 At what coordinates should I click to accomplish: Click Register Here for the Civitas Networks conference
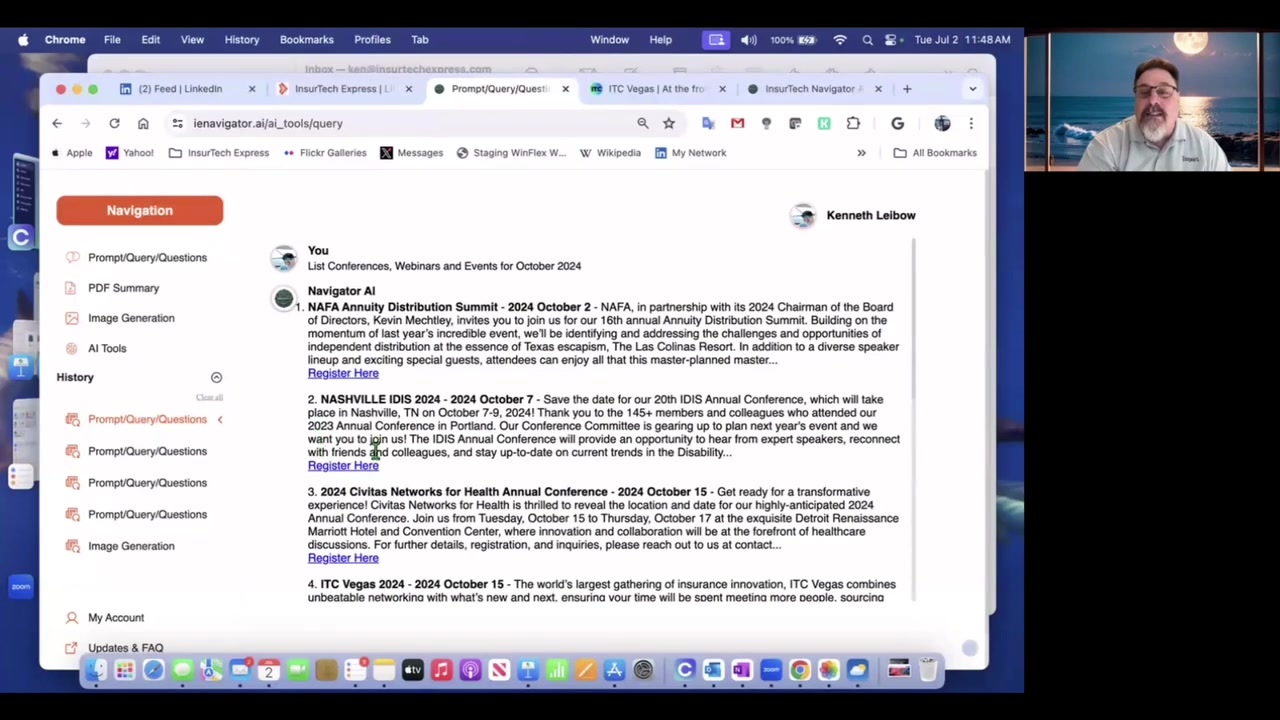(343, 558)
